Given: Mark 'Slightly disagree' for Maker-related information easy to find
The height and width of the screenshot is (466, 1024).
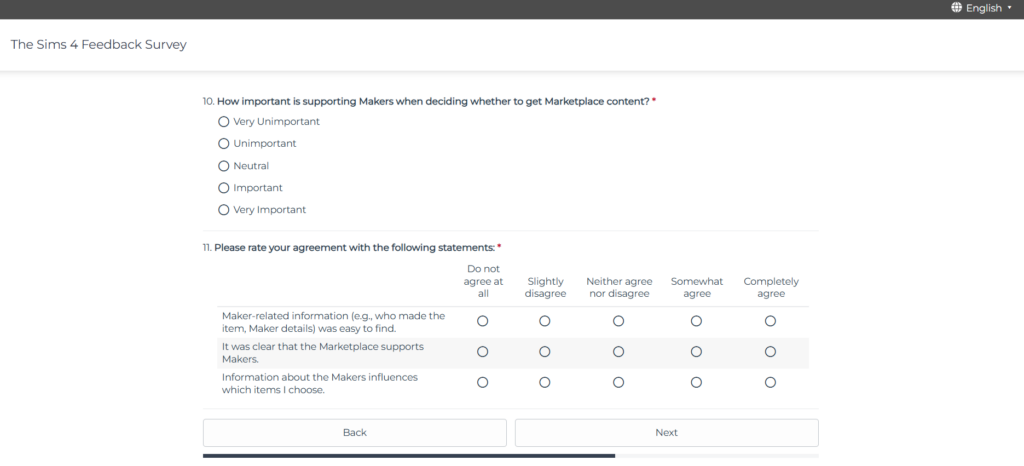Looking at the screenshot, I should [545, 321].
